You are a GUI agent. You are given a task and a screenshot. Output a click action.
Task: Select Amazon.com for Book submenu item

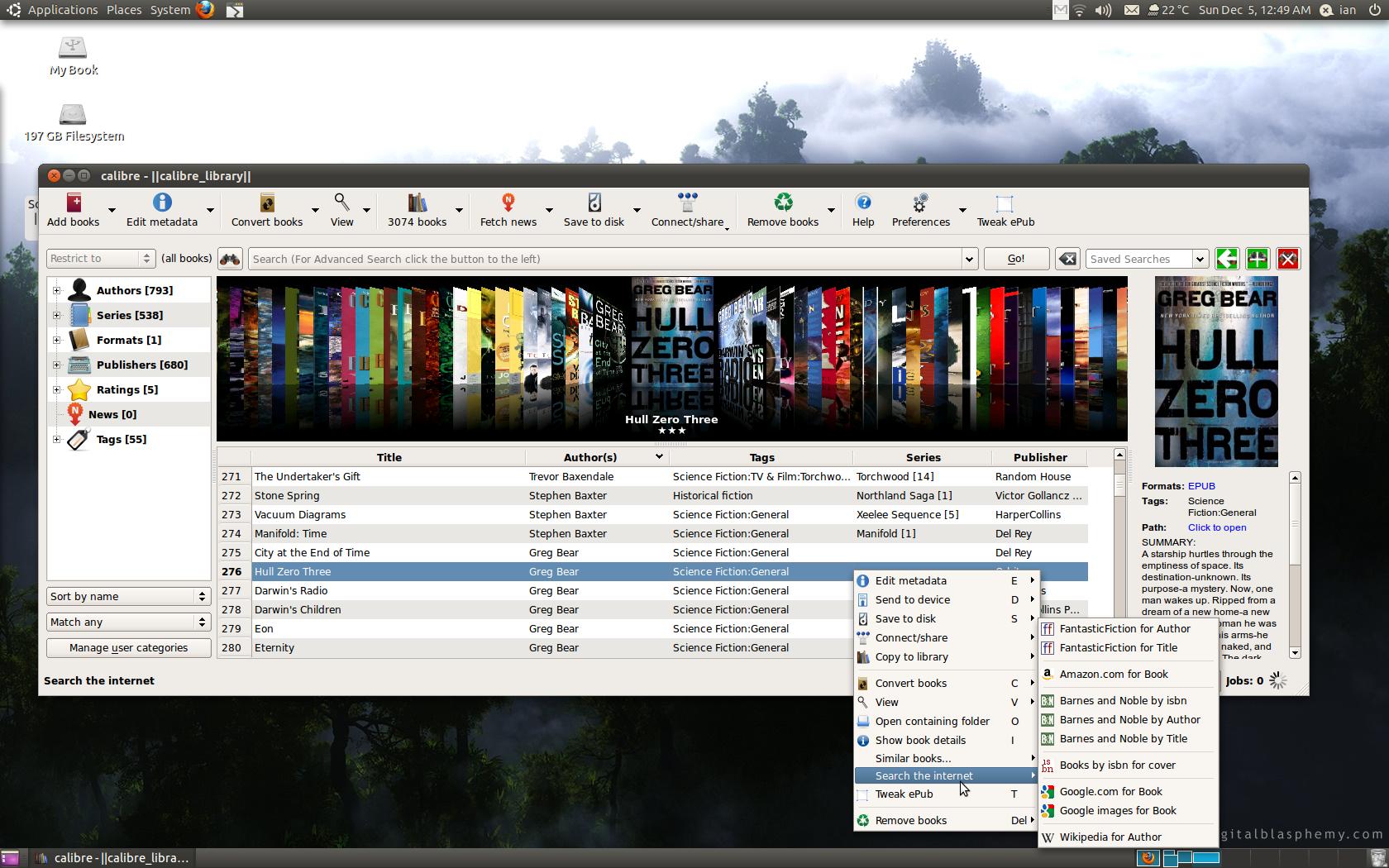1128,674
